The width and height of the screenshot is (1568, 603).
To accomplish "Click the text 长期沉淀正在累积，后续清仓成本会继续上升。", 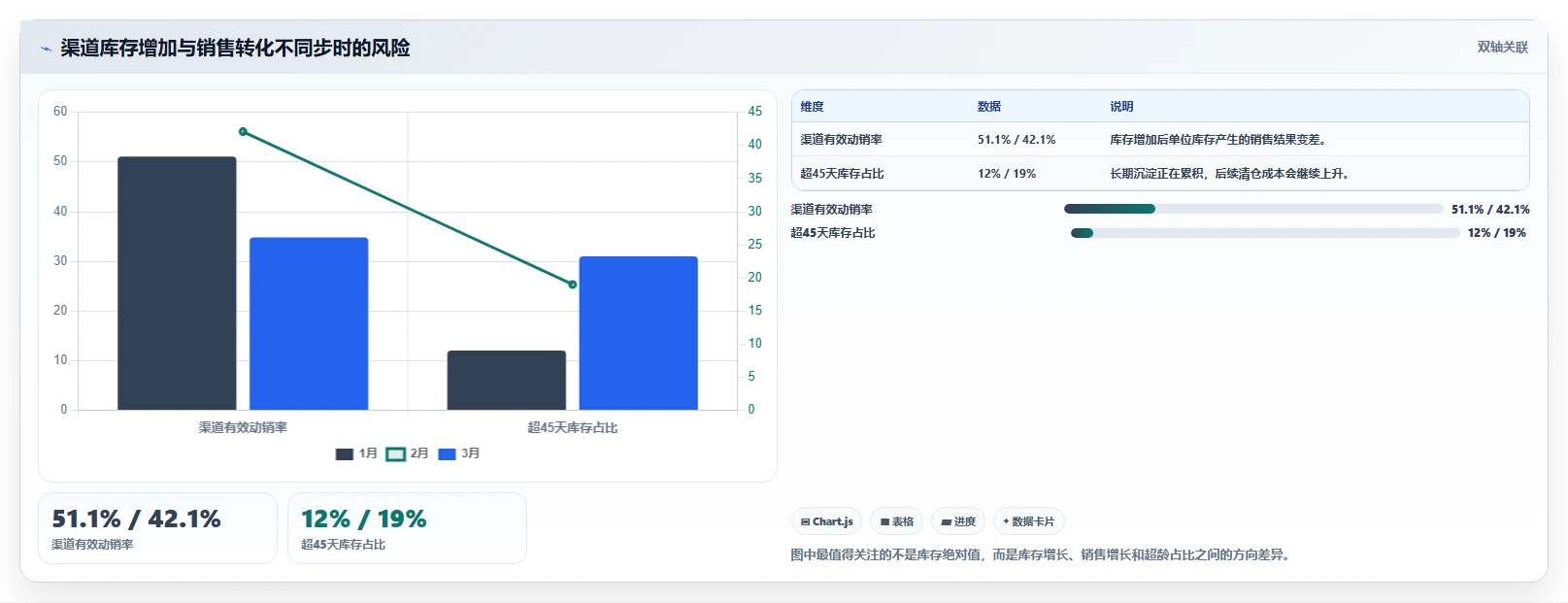I will (x=1230, y=174).
